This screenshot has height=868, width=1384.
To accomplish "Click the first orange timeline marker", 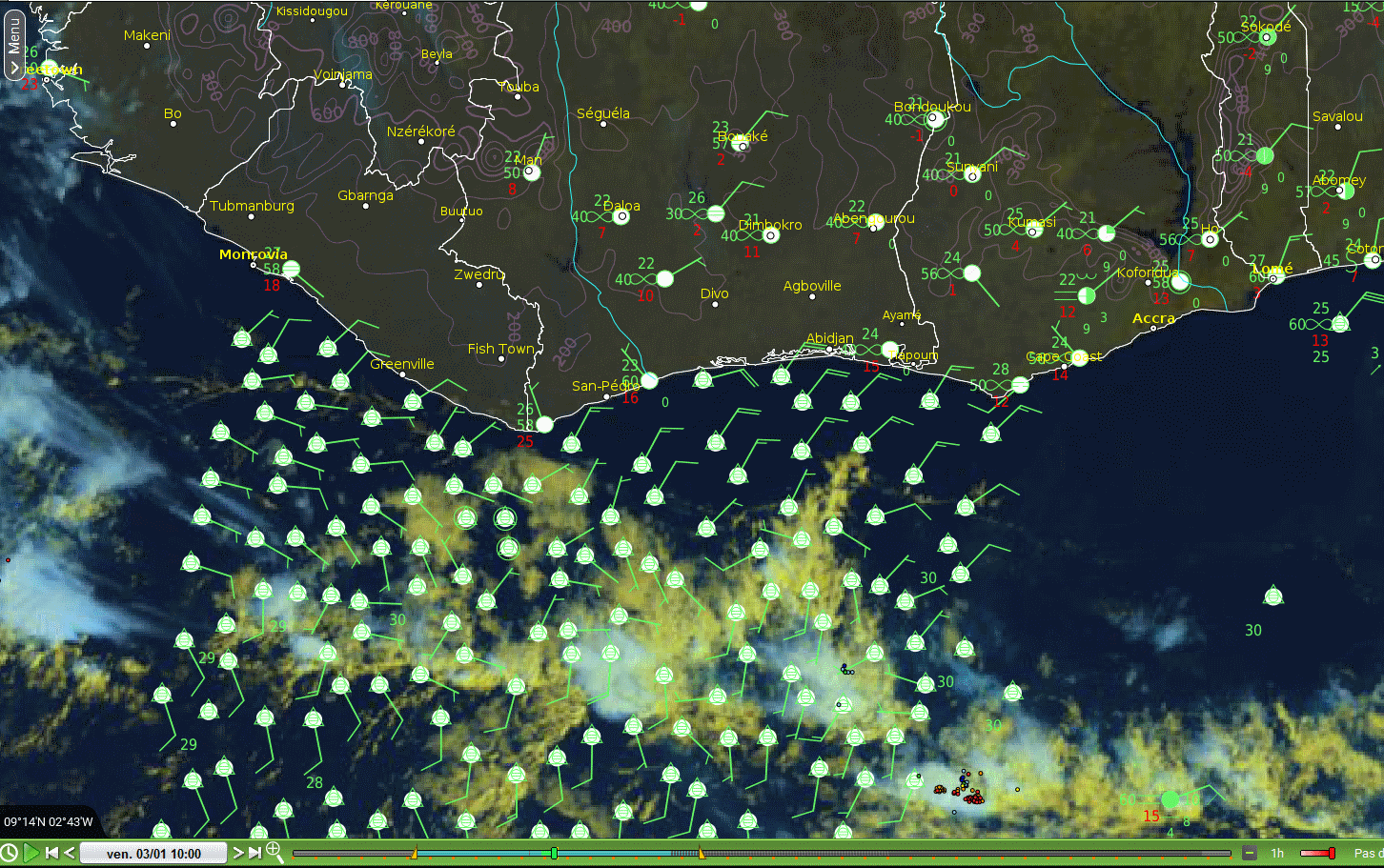I will pos(414,854).
